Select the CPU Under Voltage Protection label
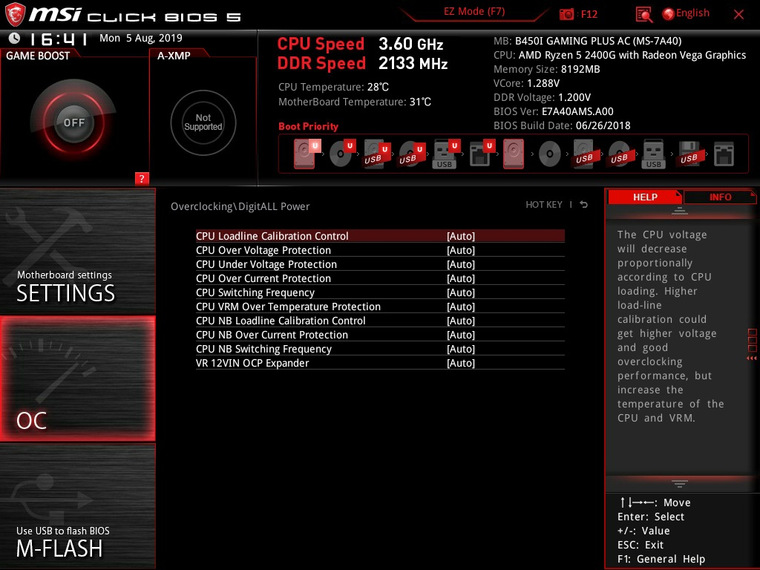This screenshot has width=760, height=570. [266, 264]
